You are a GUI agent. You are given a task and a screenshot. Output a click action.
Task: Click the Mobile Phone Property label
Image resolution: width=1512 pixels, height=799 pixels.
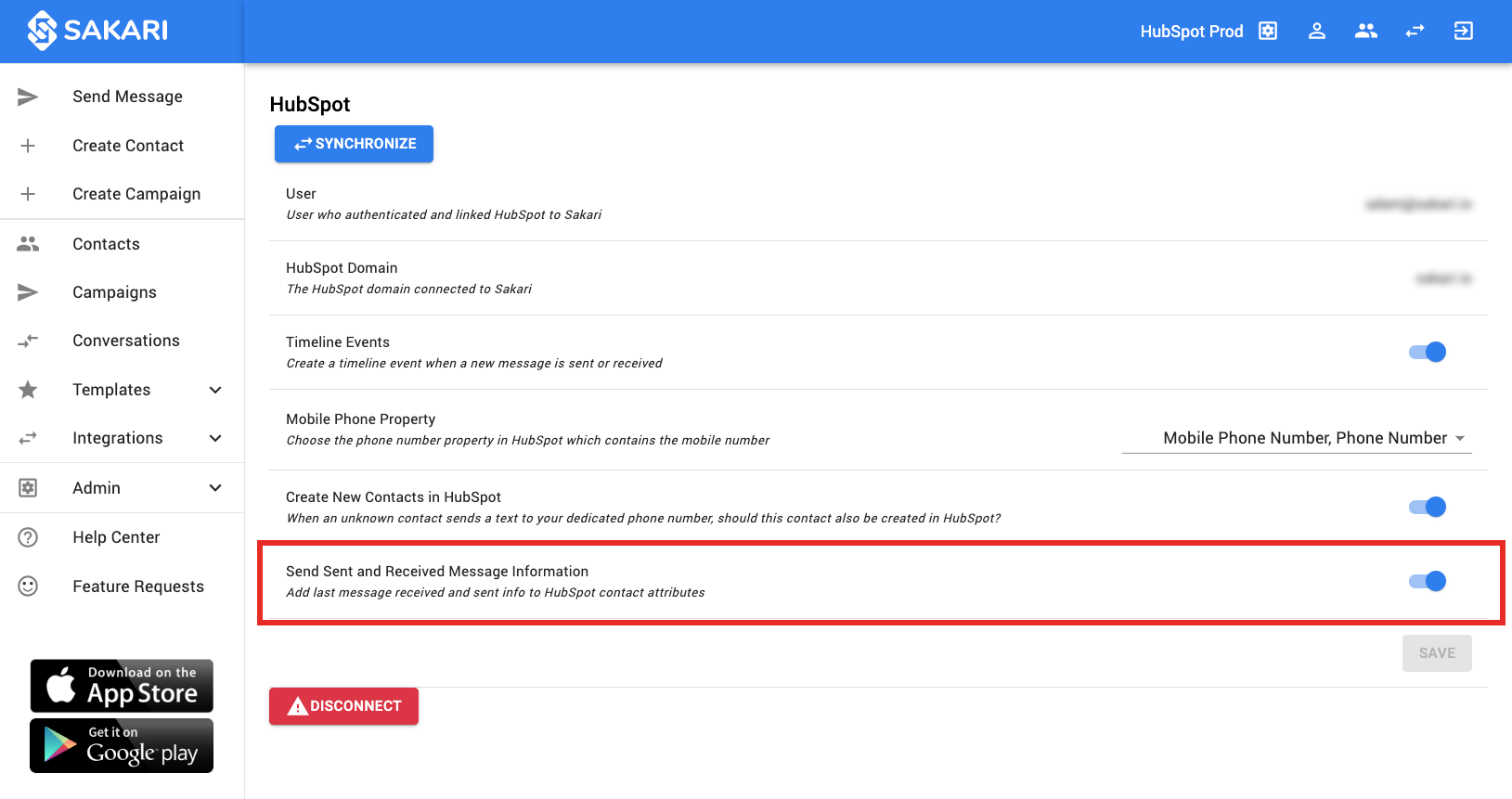coord(360,419)
